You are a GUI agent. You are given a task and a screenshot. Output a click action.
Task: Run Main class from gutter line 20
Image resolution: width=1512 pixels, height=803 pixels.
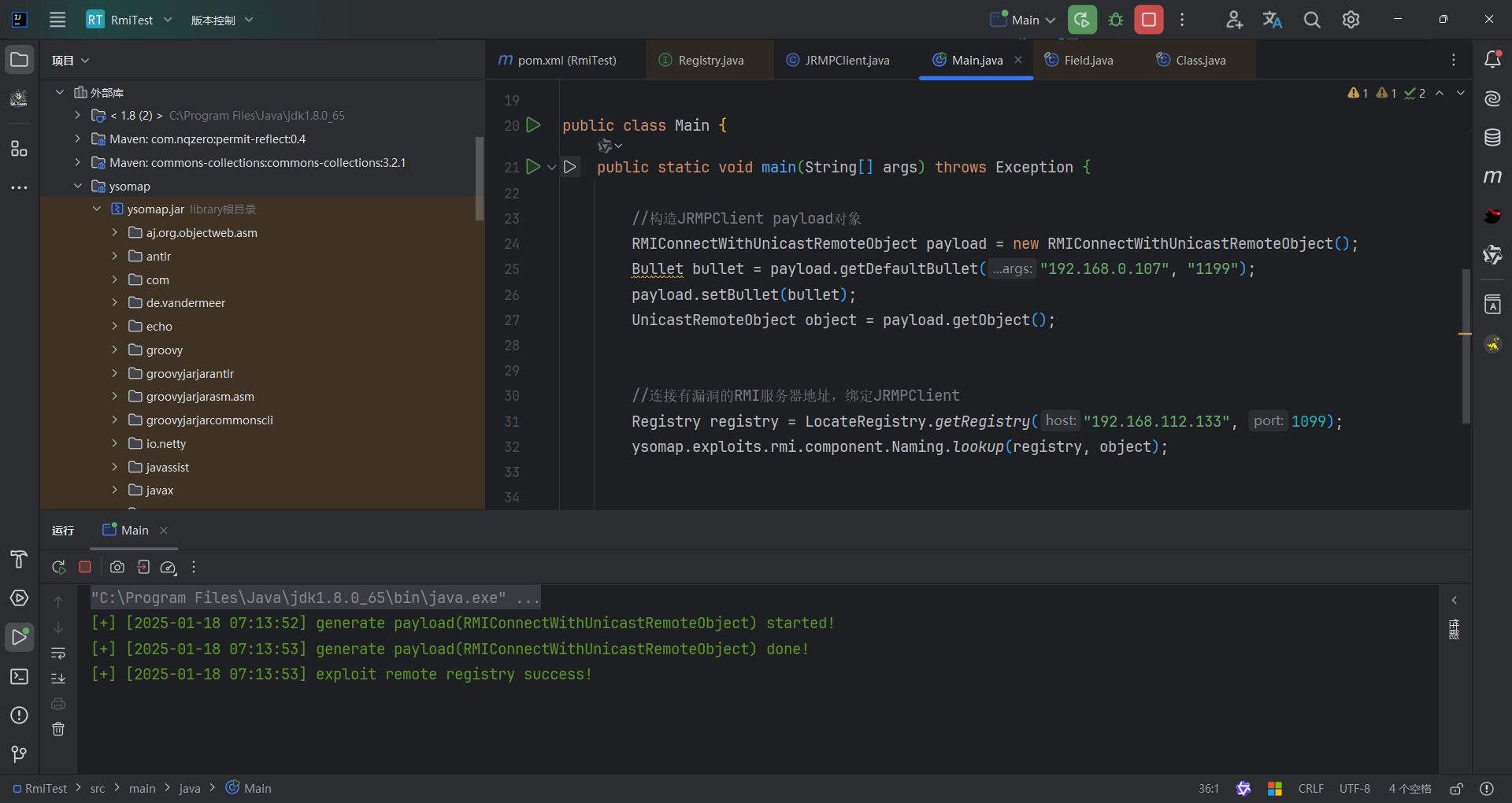tap(533, 125)
